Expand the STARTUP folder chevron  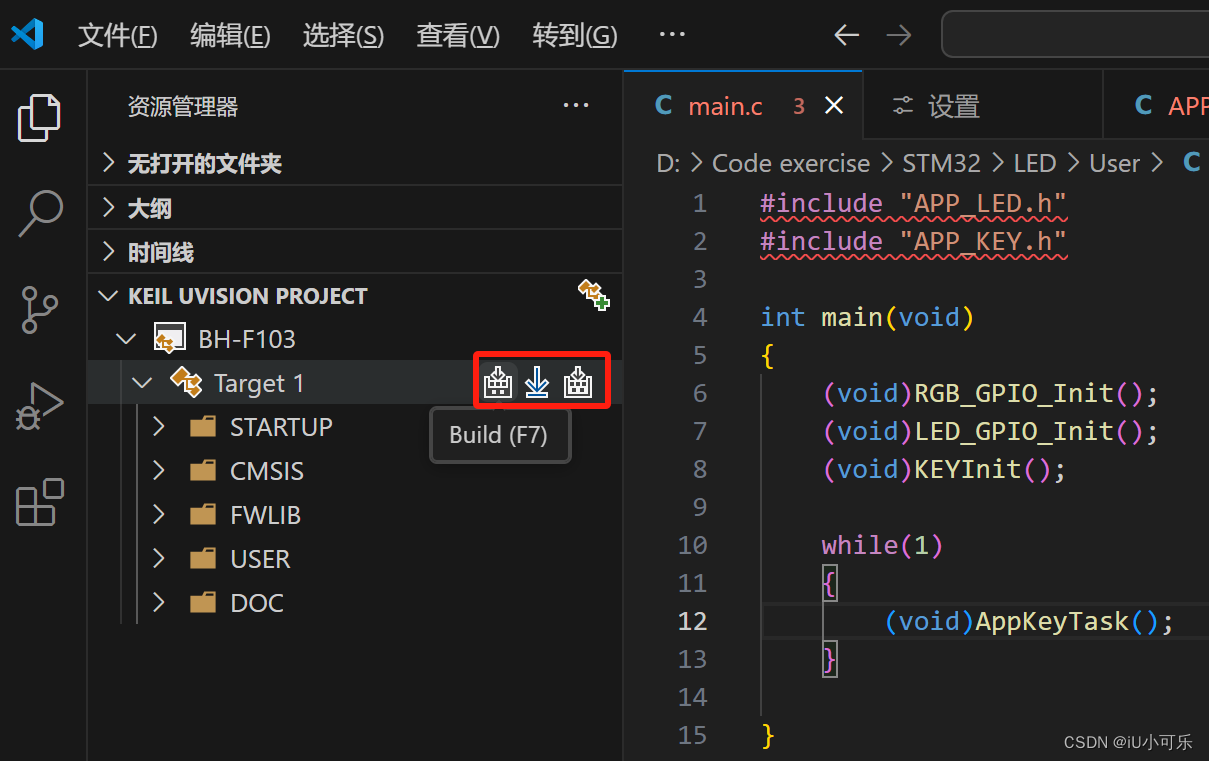[159, 427]
